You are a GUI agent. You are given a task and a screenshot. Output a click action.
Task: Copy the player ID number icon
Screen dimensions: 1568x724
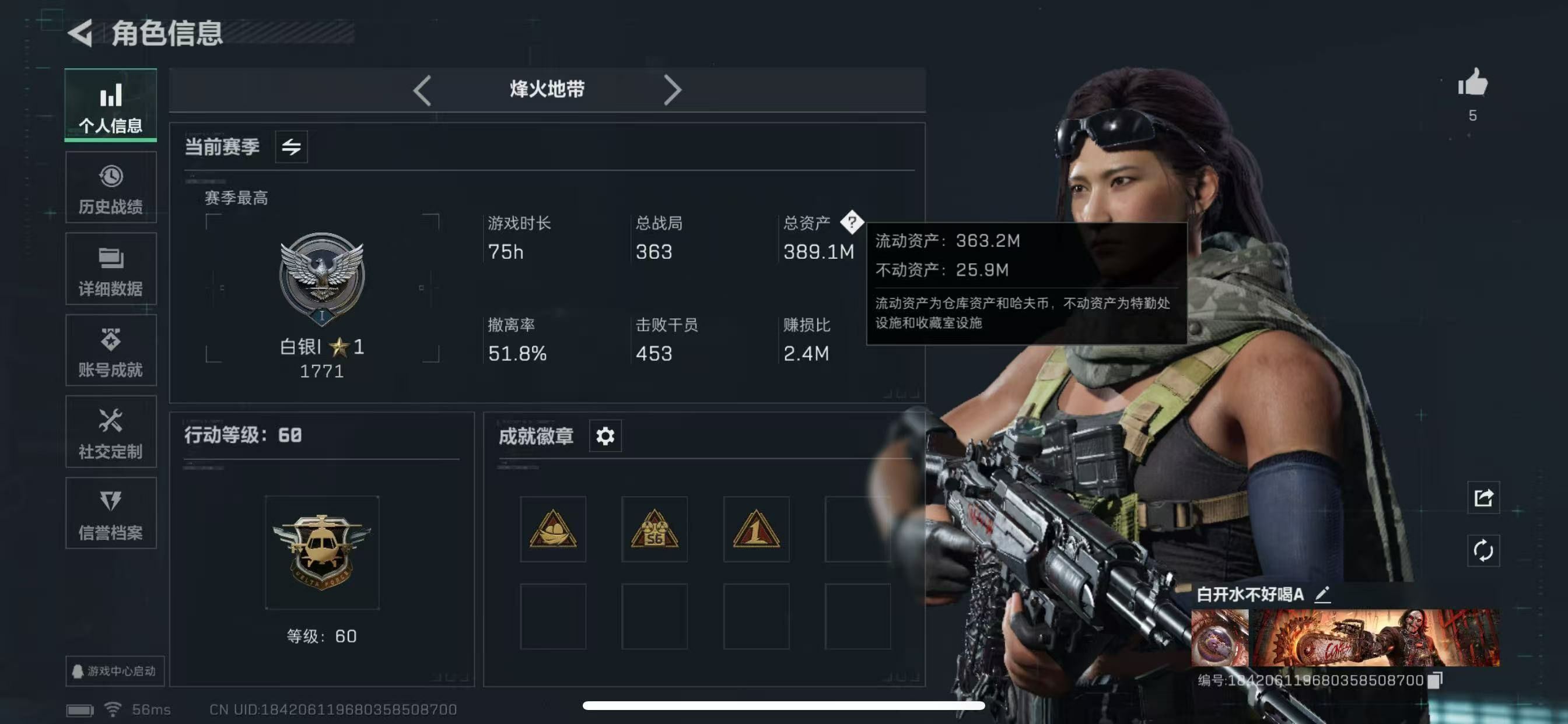tap(1436, 680)
